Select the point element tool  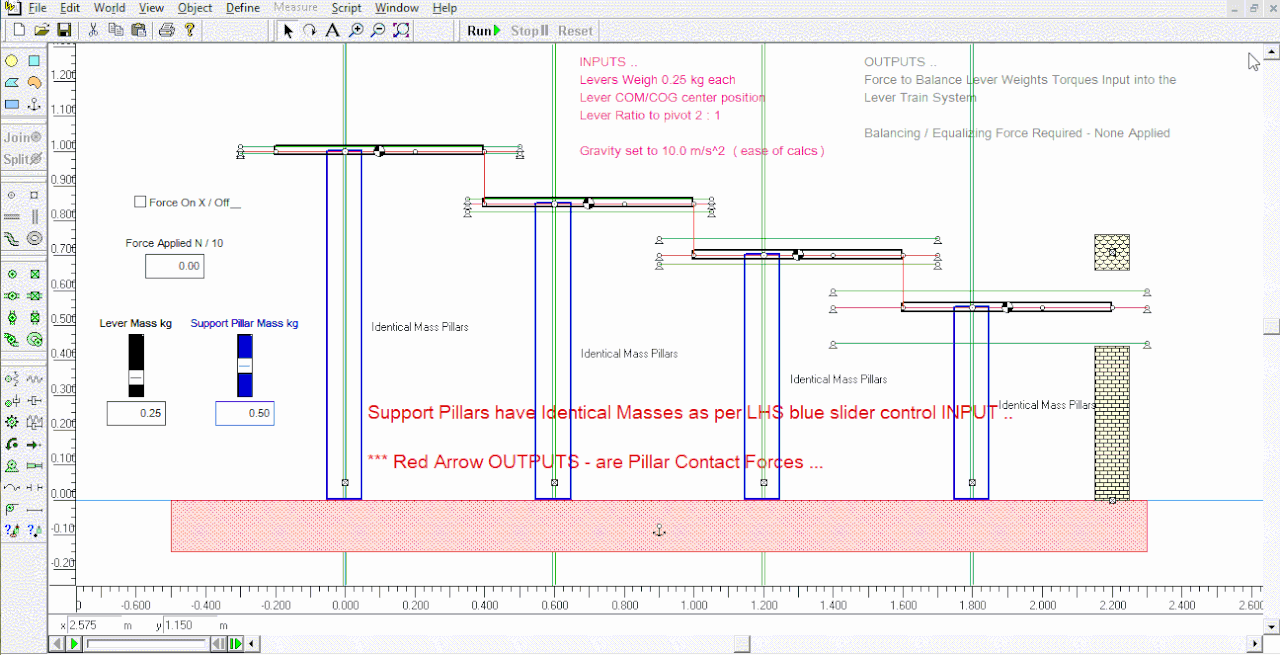(x=12, y=195)
